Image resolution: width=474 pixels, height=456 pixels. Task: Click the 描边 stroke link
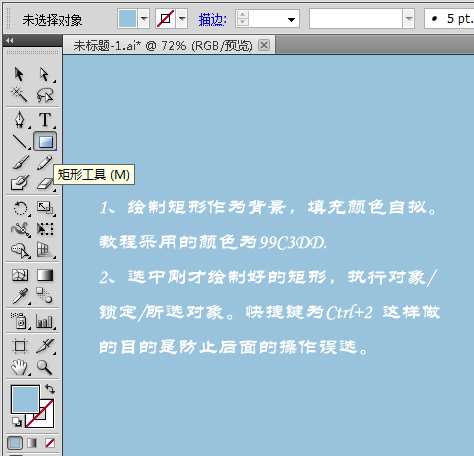[212, 20]
